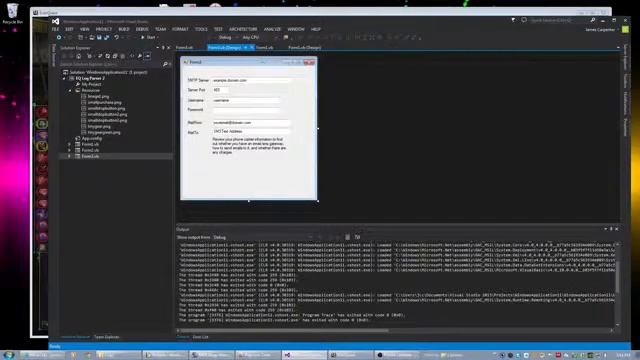Close the Solution Explorer panel
Viewport: 640px width, 360px height.
(169, 48)
